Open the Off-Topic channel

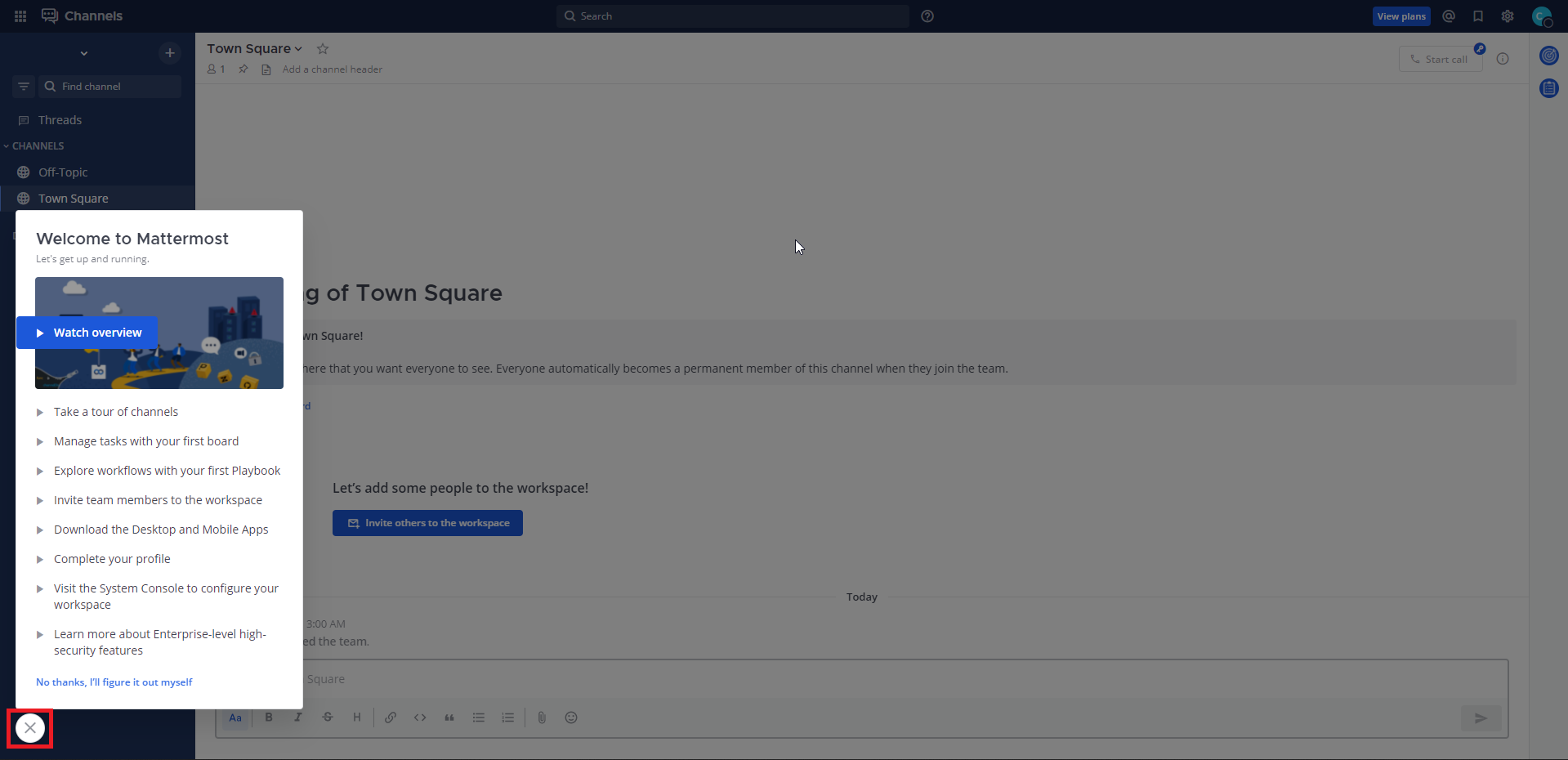97,172
